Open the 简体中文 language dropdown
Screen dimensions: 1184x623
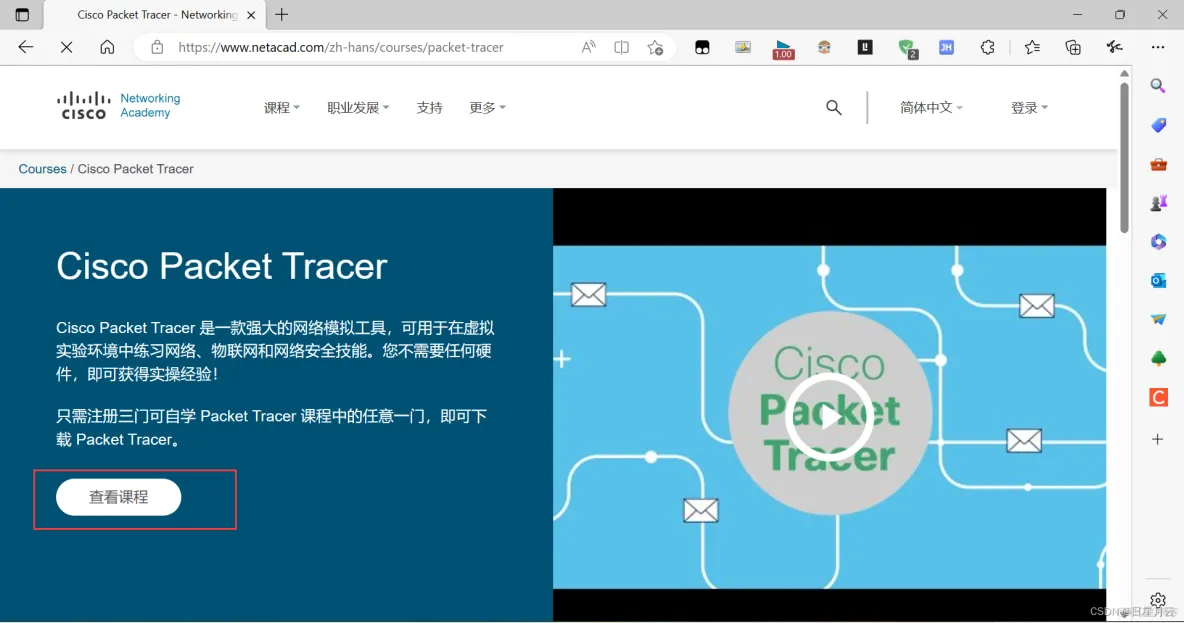tap(931, 107)
